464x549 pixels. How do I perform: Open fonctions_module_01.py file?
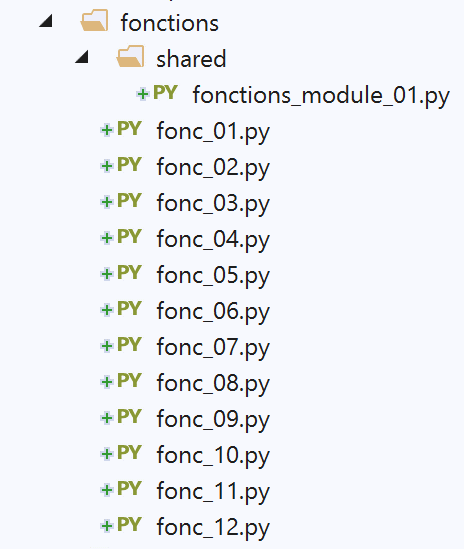point(321,96)
